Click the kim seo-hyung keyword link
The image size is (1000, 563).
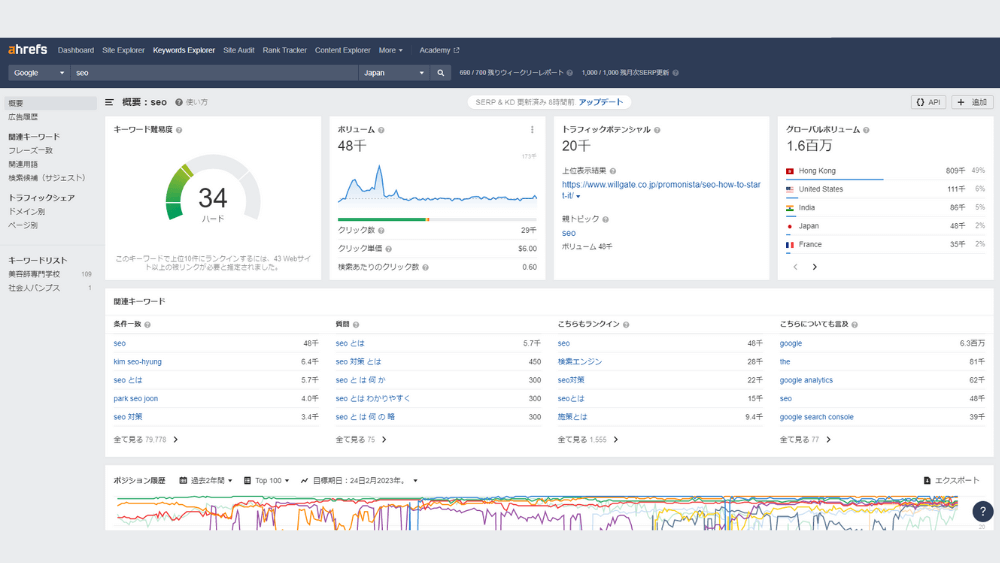[x=138, y=362]
